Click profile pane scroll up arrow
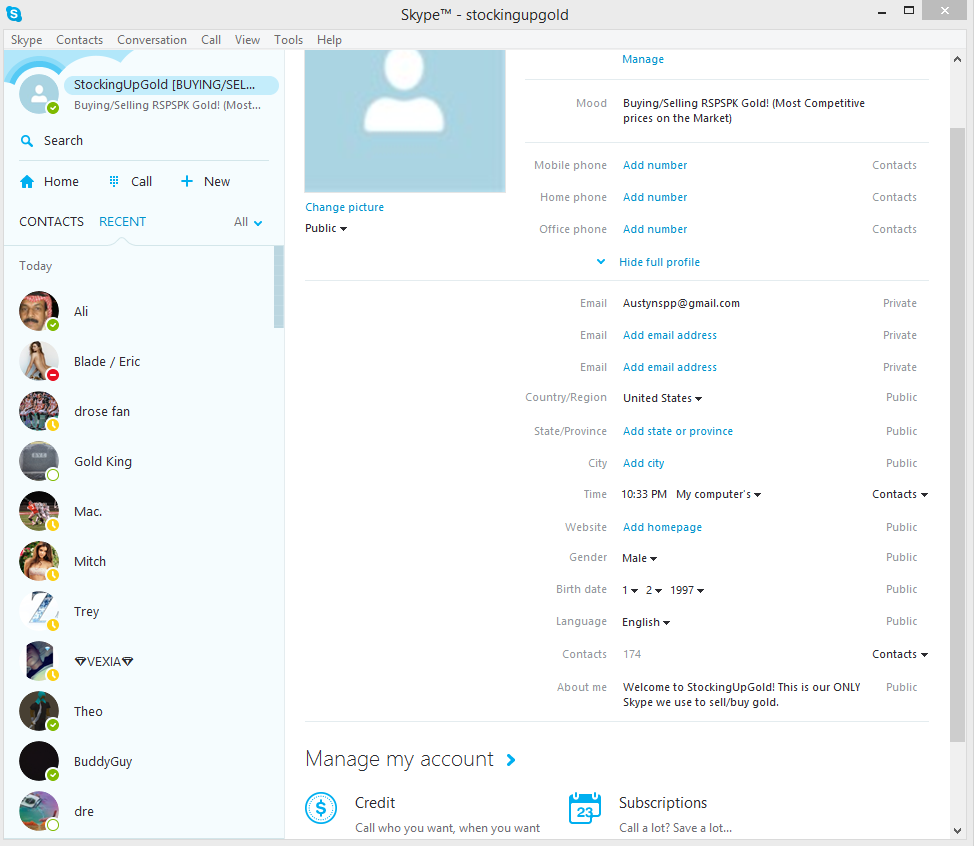Viewport: 974px width, 846px height. pos(957,59)
